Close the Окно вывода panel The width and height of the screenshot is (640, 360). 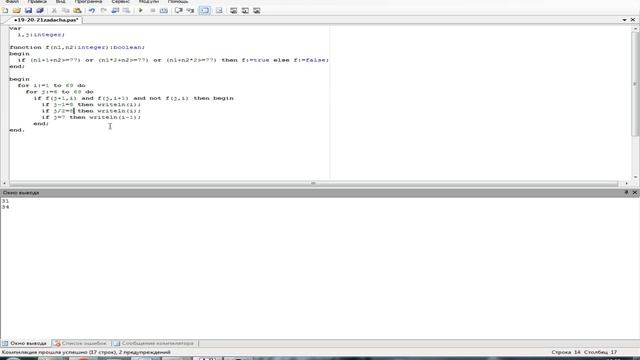(x=635, y=192)
